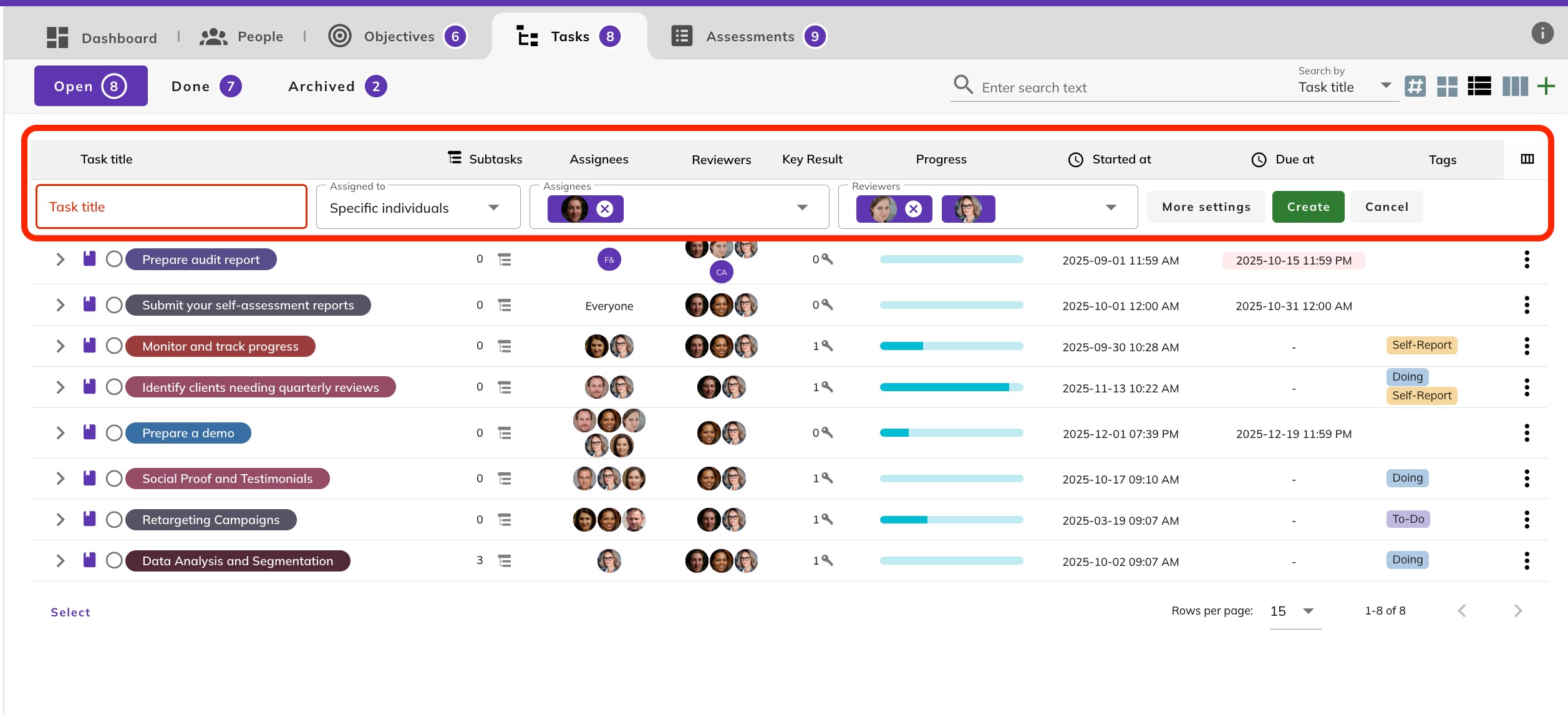
Task: Click the green plus add task icon
Action: pyautogui.click(x=1546, y=86)
